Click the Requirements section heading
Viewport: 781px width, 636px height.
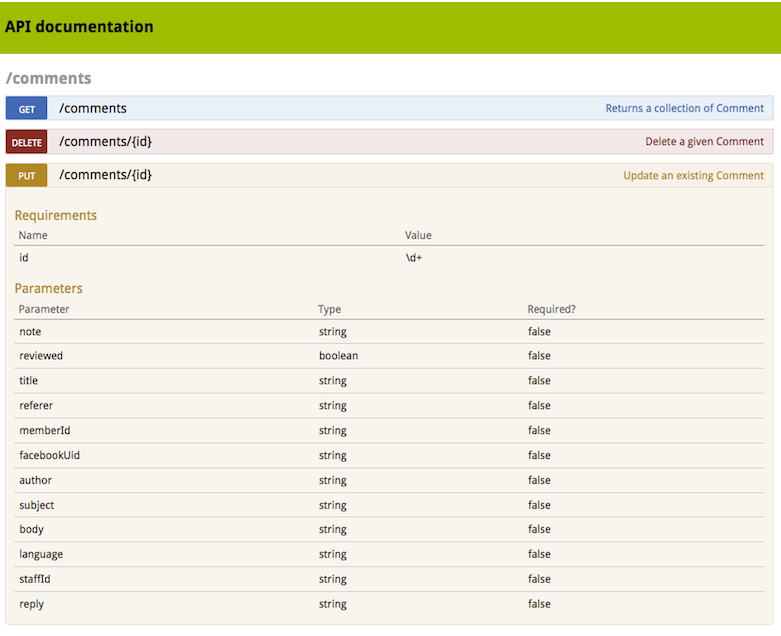(56, 215)
